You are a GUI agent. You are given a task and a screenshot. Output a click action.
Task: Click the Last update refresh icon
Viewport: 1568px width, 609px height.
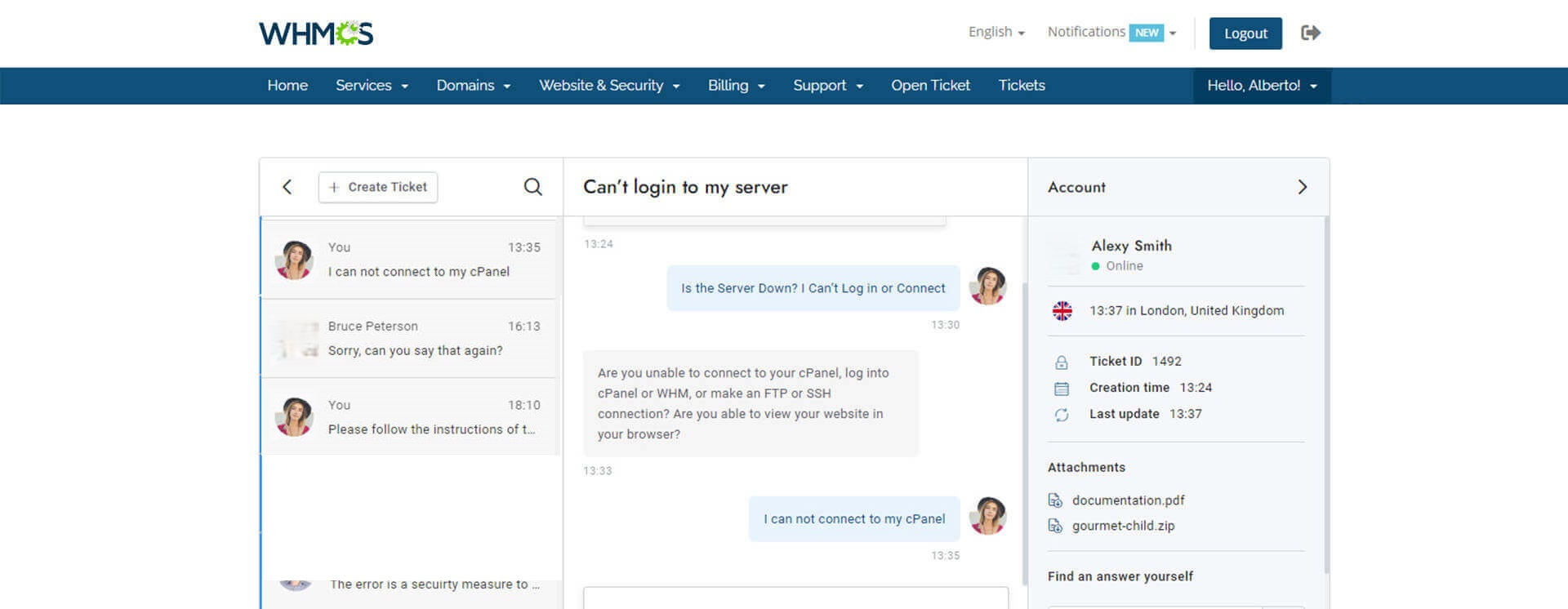pos(1062,415)
